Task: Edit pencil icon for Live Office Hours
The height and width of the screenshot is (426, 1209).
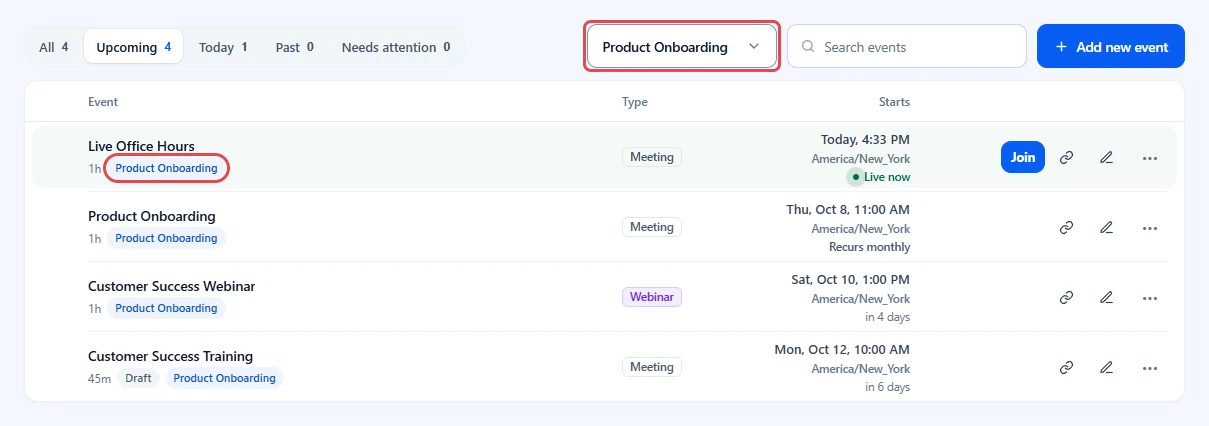Action: (1106, 157)
